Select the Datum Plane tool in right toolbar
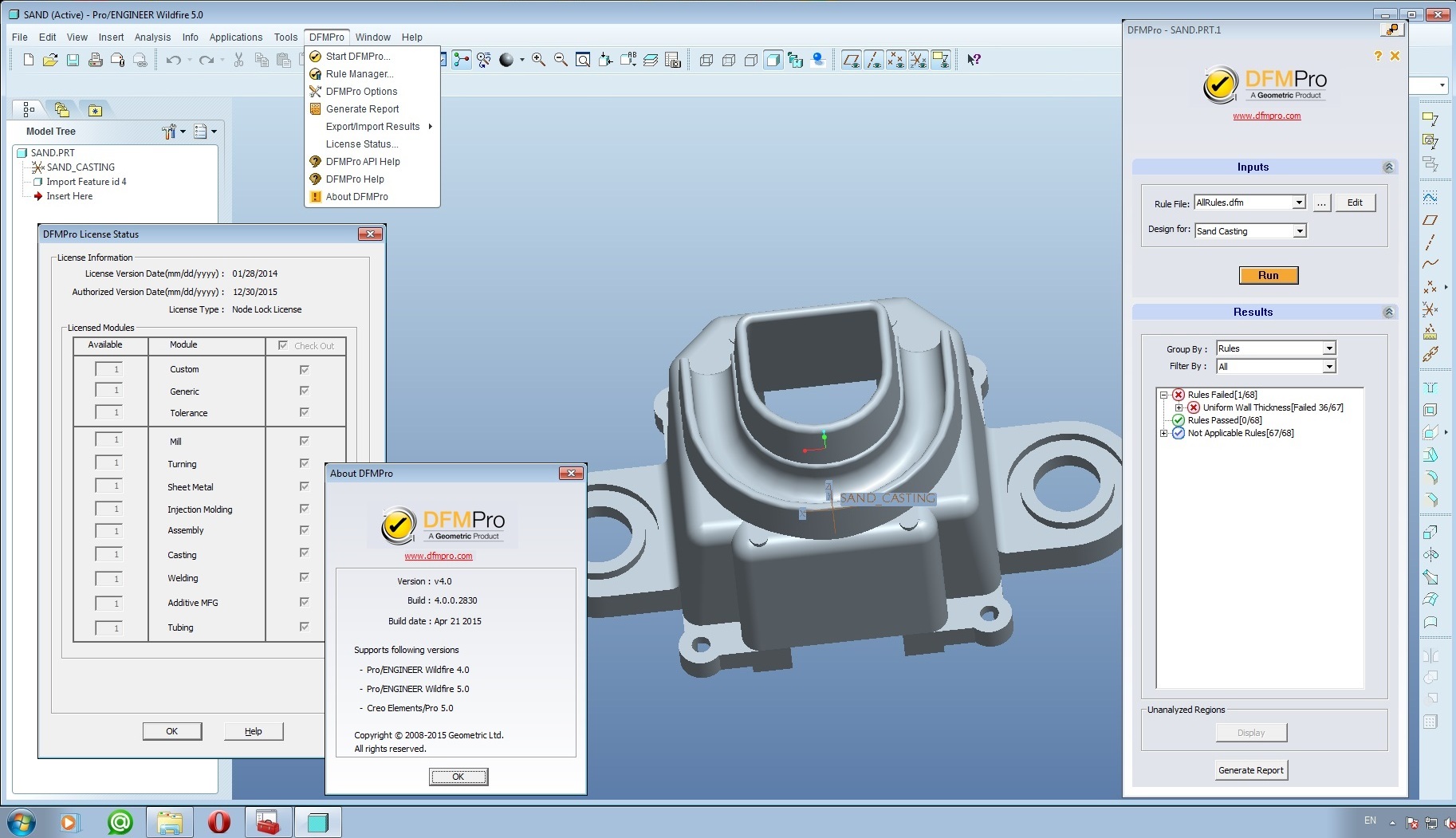The width and height of the screenshot is (1456, 838). point(1430,220)
